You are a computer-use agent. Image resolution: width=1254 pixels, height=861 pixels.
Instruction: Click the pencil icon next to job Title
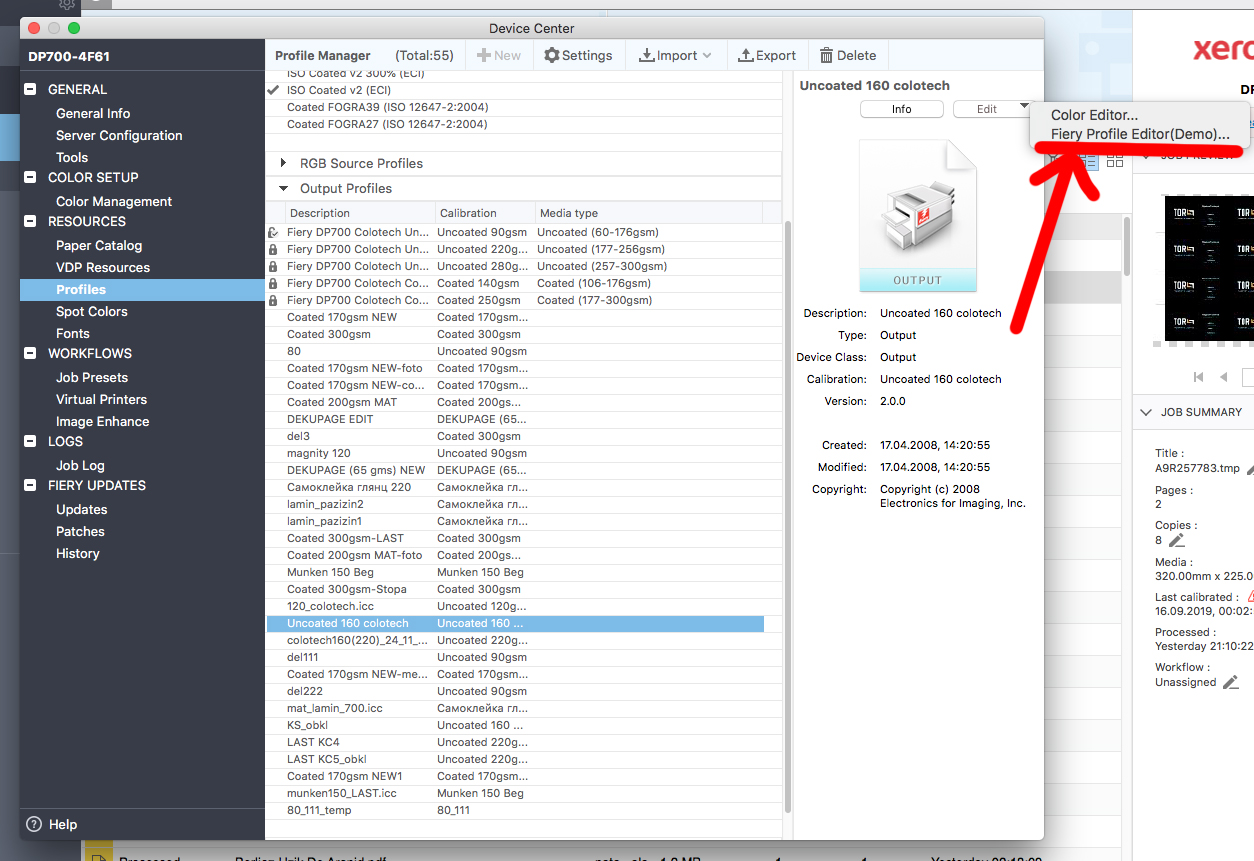click(x=1251, y=468)
